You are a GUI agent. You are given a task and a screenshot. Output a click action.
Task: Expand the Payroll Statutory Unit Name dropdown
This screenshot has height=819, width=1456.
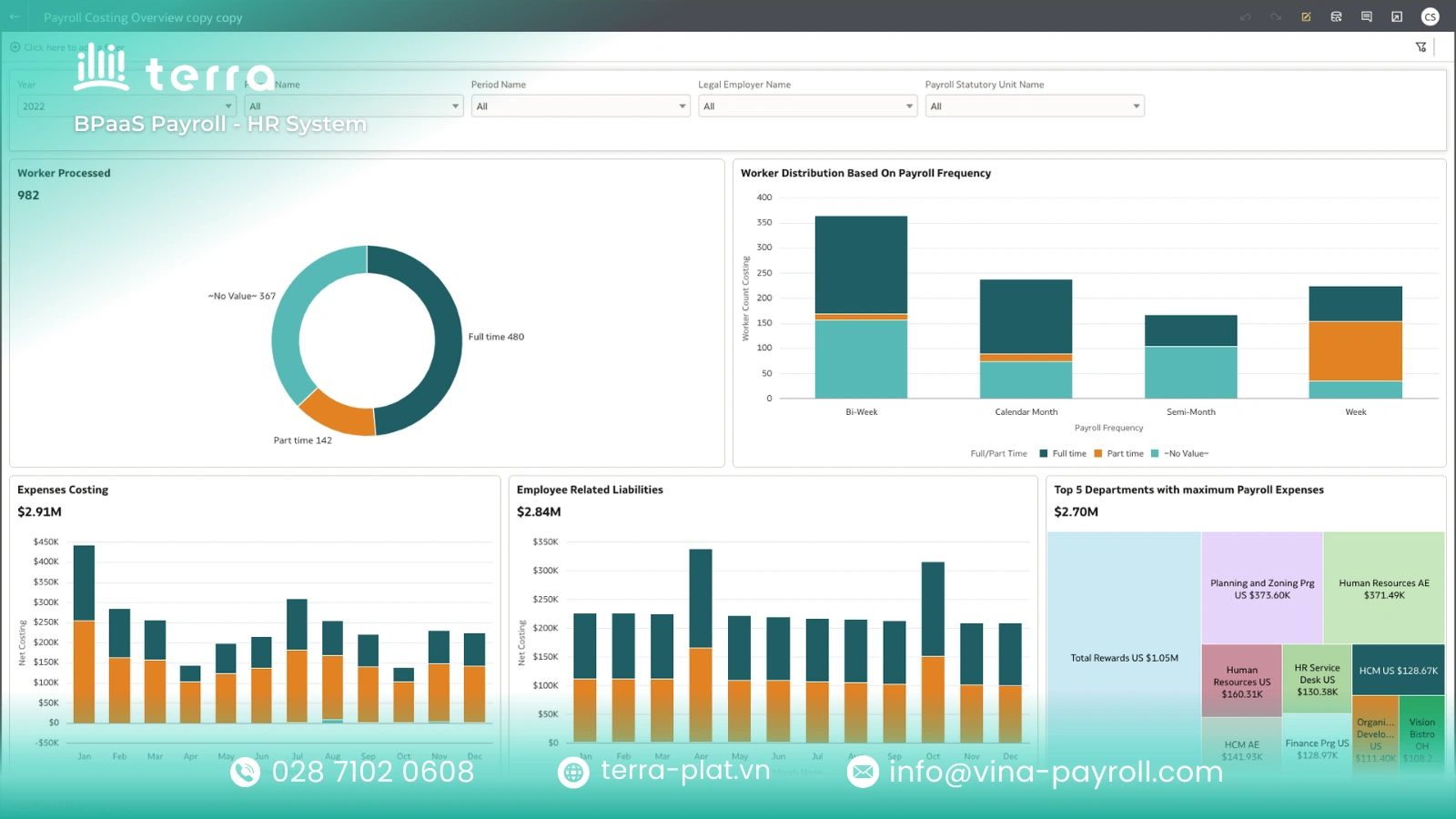coord(1035,106)
